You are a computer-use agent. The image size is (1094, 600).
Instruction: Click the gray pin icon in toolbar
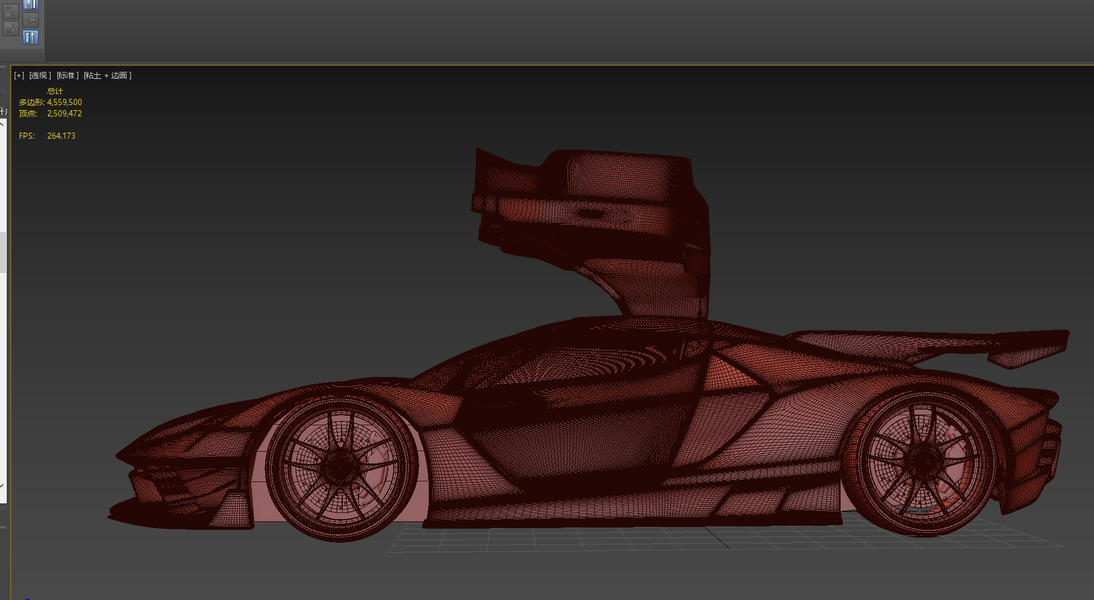[x=30, y=20]
